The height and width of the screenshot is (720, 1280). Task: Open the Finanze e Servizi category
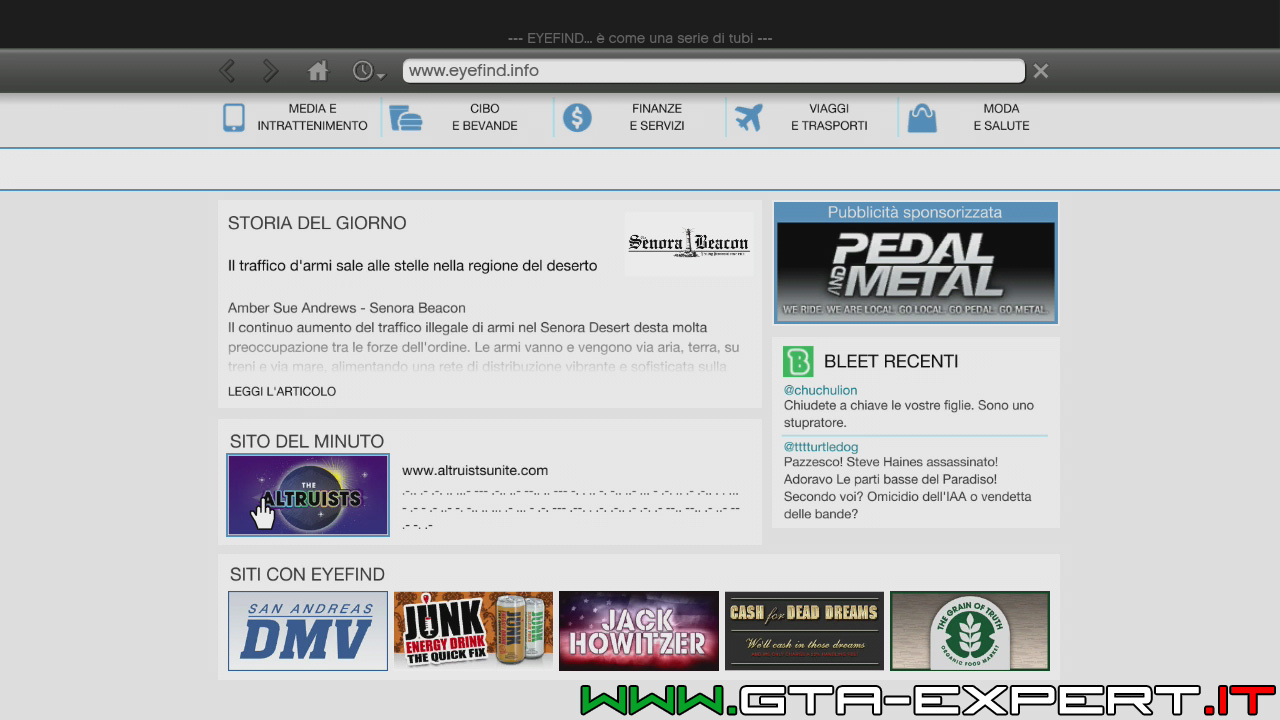[x=657, y=117]
